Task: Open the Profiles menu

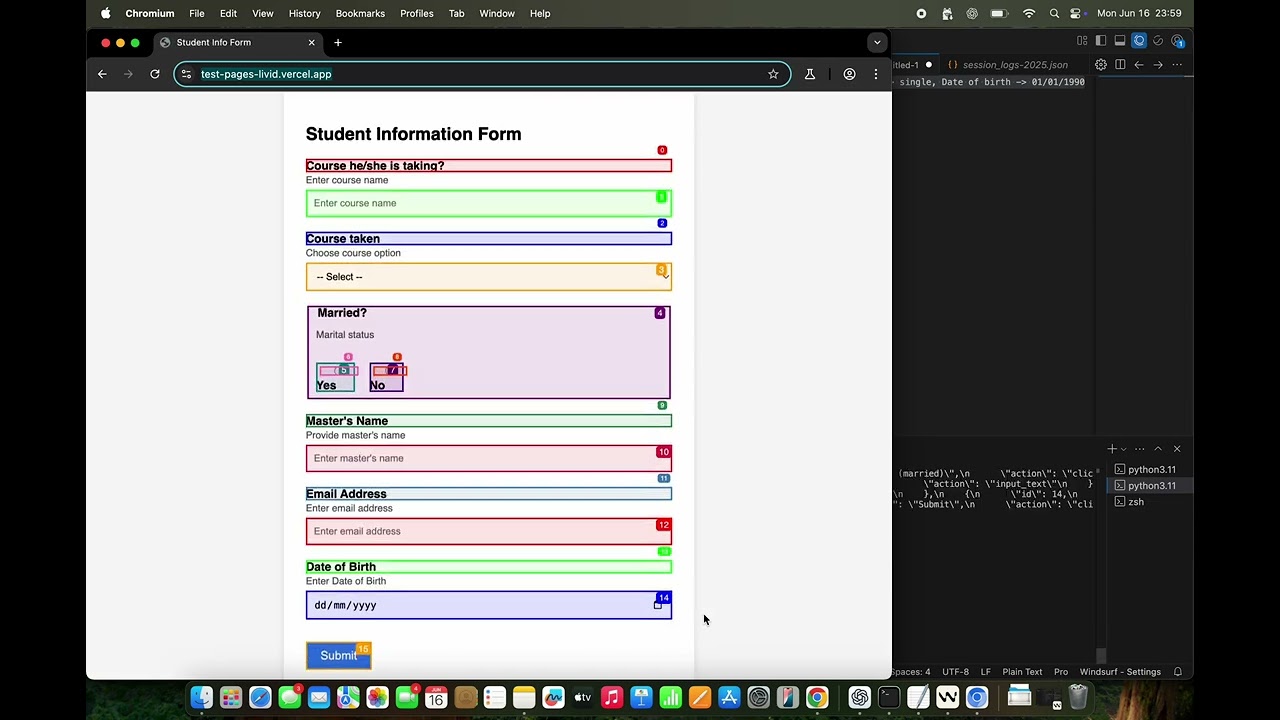Action: [417, 13]
